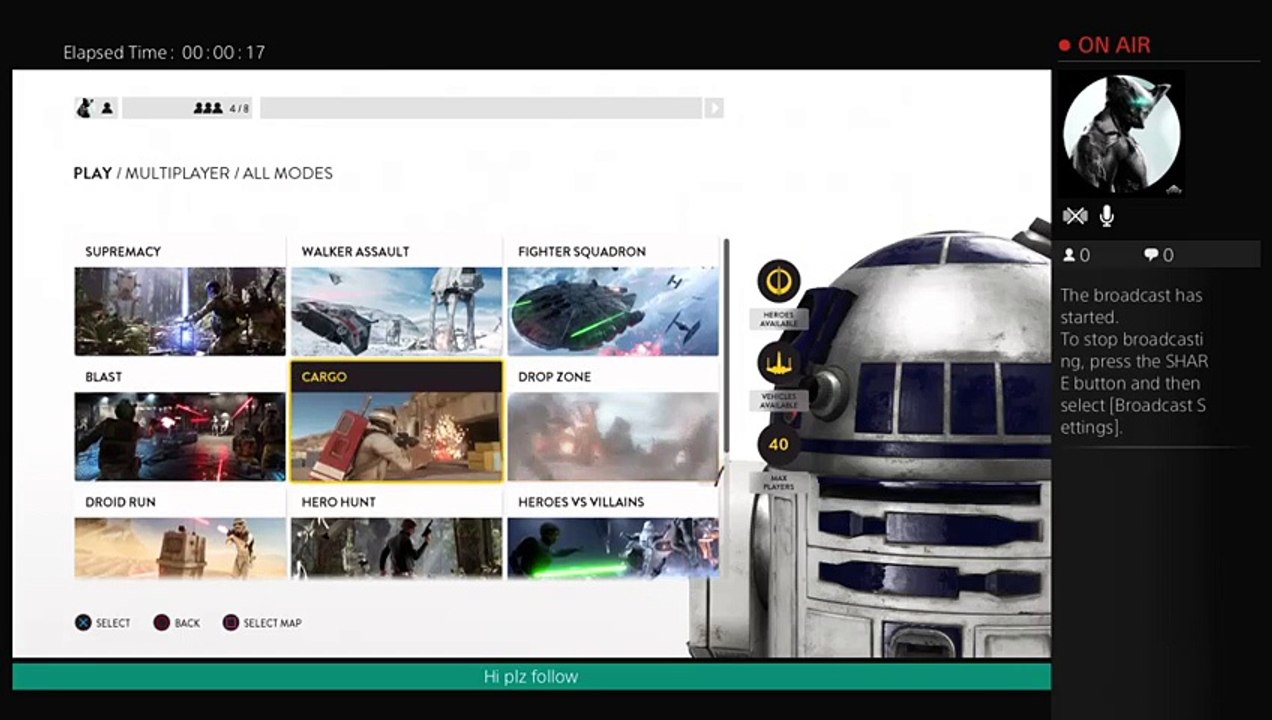Go to MULTIPLAYER in the breadcrumb
The width and height of the screenshot is (1272, 720).
coord(177,173)
